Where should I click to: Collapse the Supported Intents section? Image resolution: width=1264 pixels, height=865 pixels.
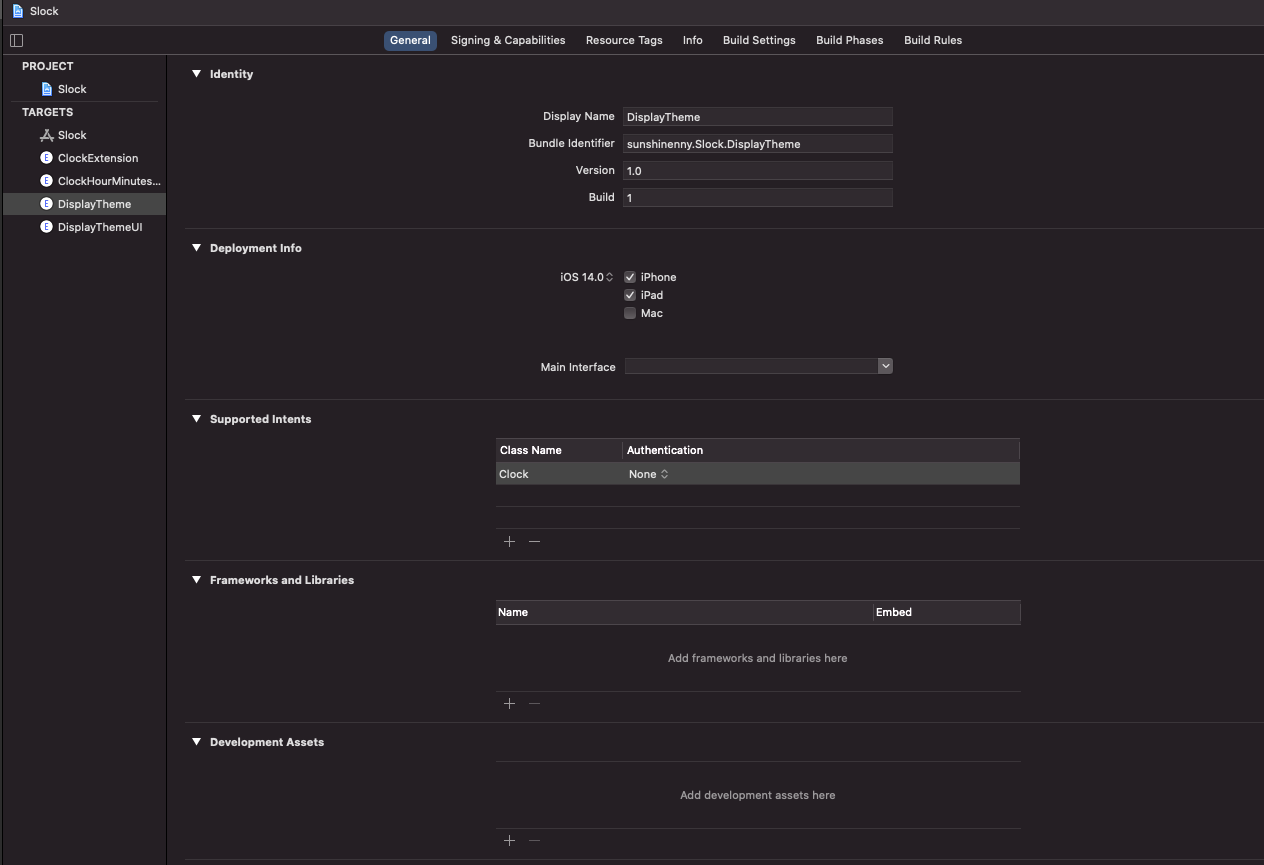(x=196, y=419)
